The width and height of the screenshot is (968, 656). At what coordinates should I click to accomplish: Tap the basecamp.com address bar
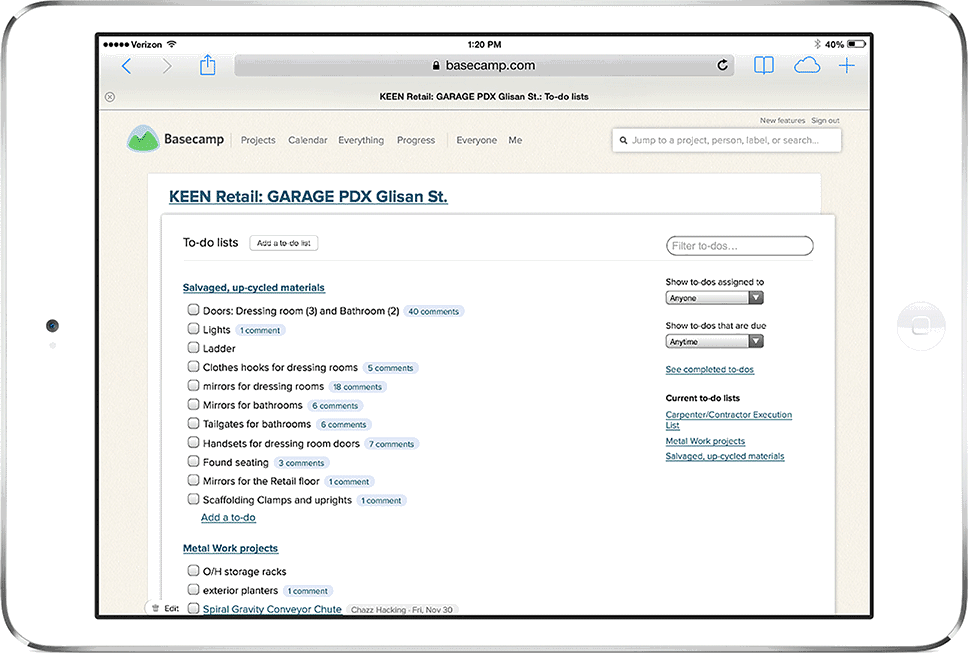pos(485,66)
